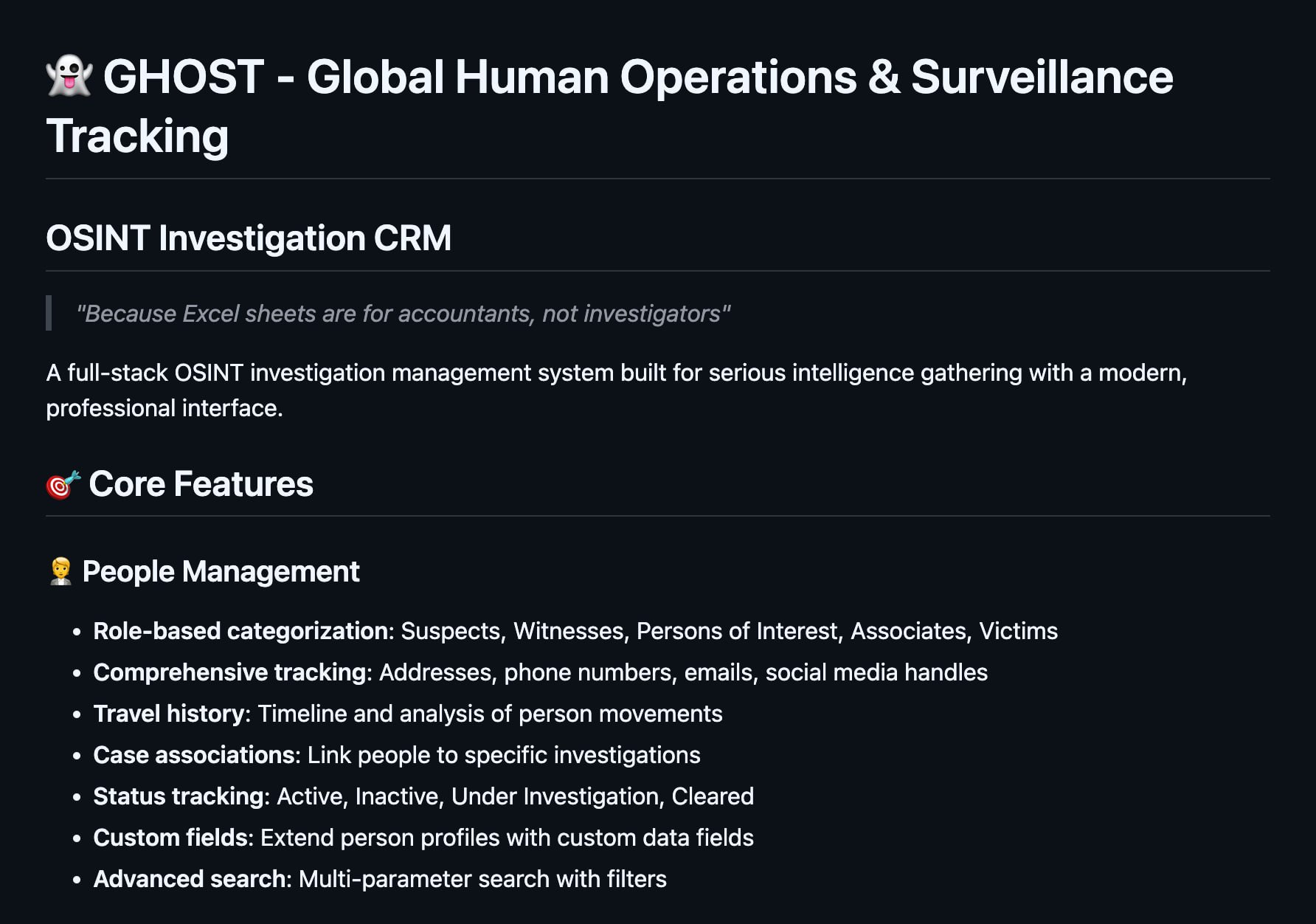Image resolution: width=1316 pixels, height=924 pixels.
Task: Click the ghost emoji beside the GHOST title
Action: click(x=69, y=77)
